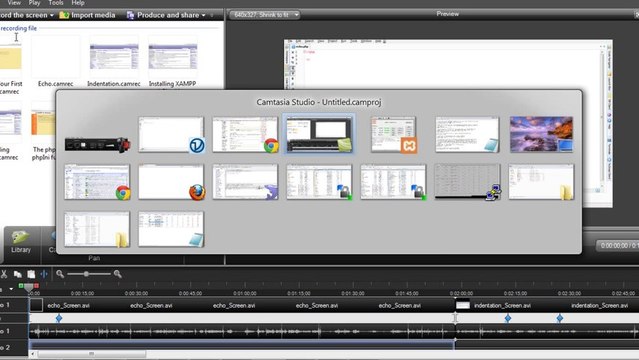The height and width of the screenshot is (360, 639).
Task: Click the zoom keyframe diamond near 0:02:15
Action: pos(508,318)
